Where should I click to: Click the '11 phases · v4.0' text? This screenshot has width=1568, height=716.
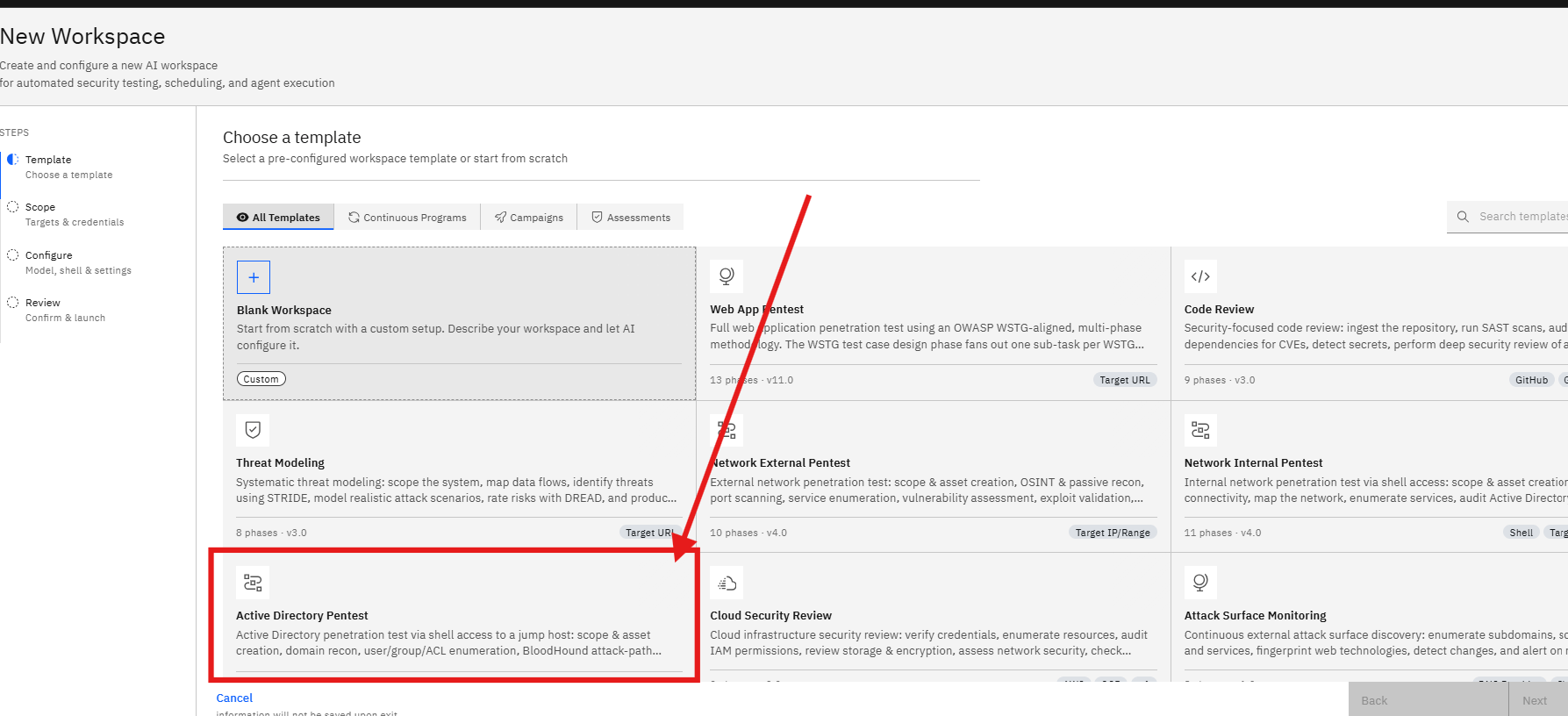point(1222,533)
